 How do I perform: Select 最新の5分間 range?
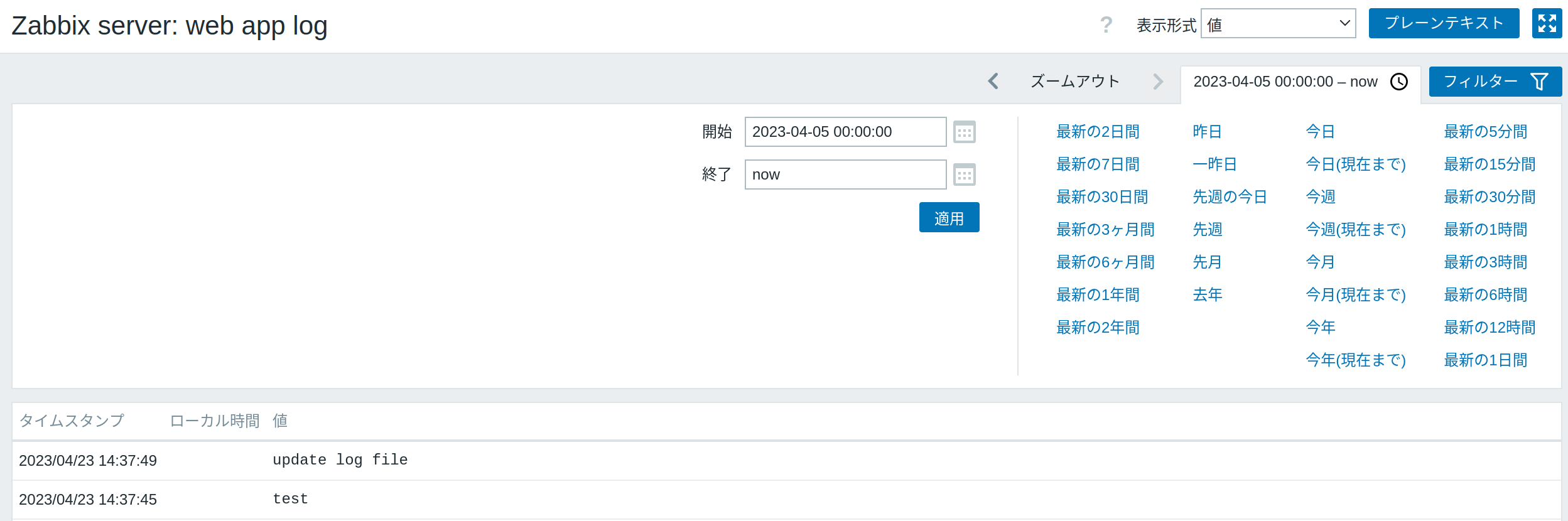(x=1485, y=132)
